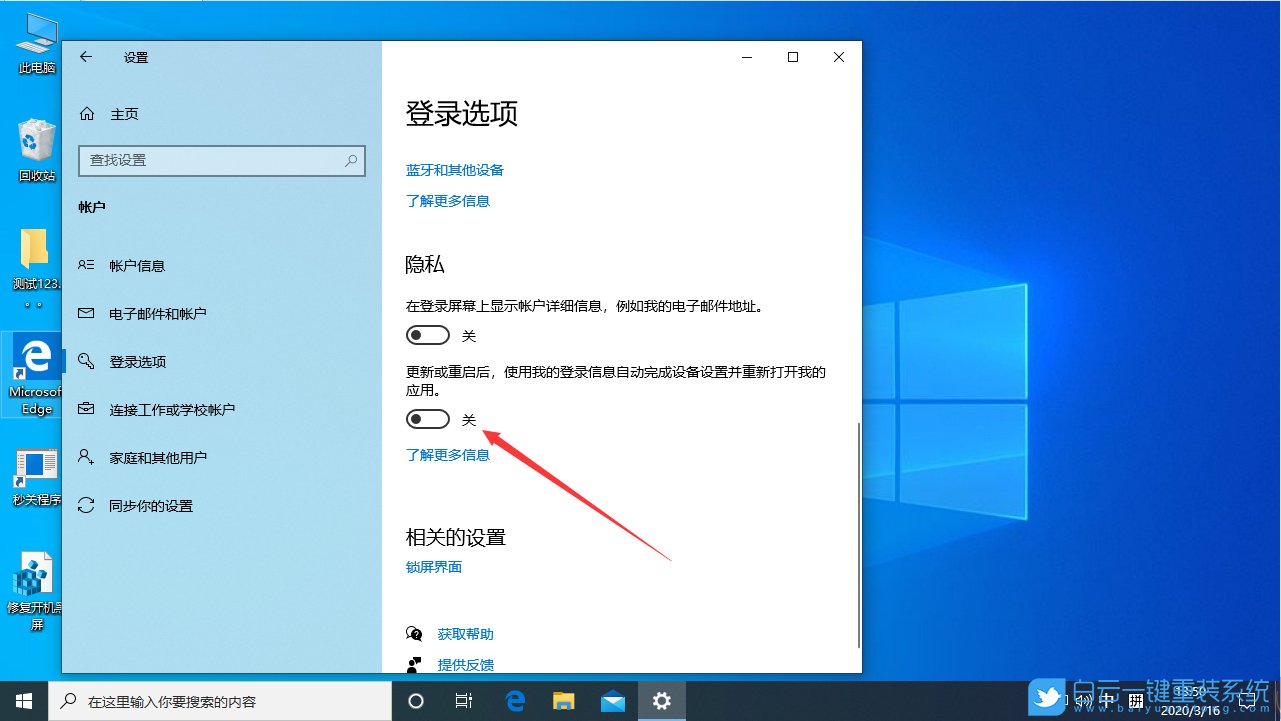Select 电子邮件和帐户 sidebar icon
The width and height of the screenshot is (1281, 721).
[91, 313]
